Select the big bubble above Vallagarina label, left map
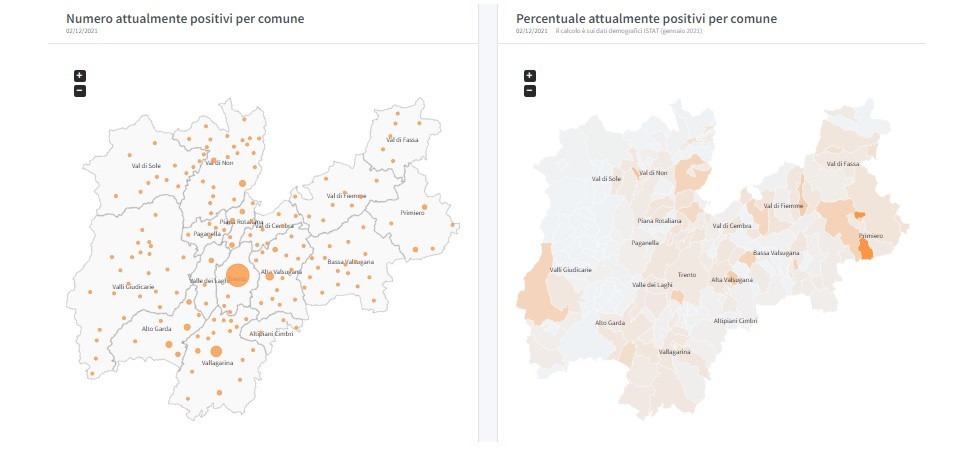The image size is (980, 450). [x=216, y=350]
